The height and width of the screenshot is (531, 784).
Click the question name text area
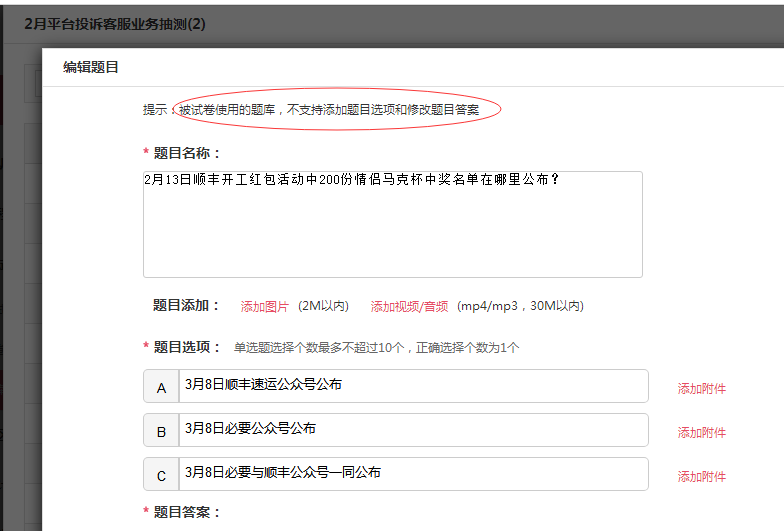[392, 224]
